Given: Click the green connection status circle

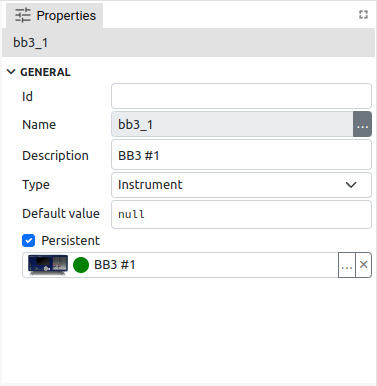Looking at the screenshot, I should 81,265.
